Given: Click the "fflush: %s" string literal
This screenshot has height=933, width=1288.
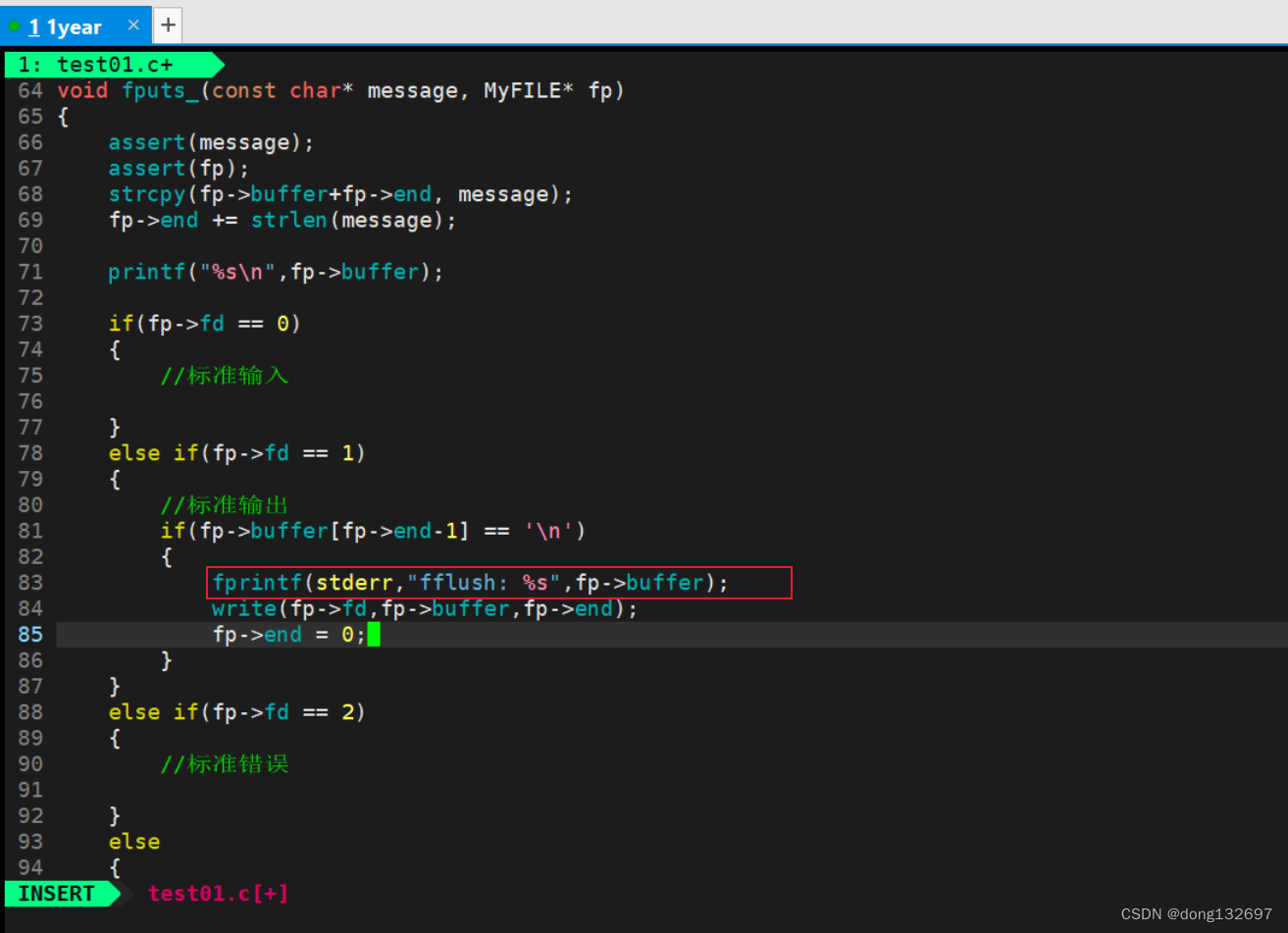Looking at the screenshot, I should coord(484,583).
